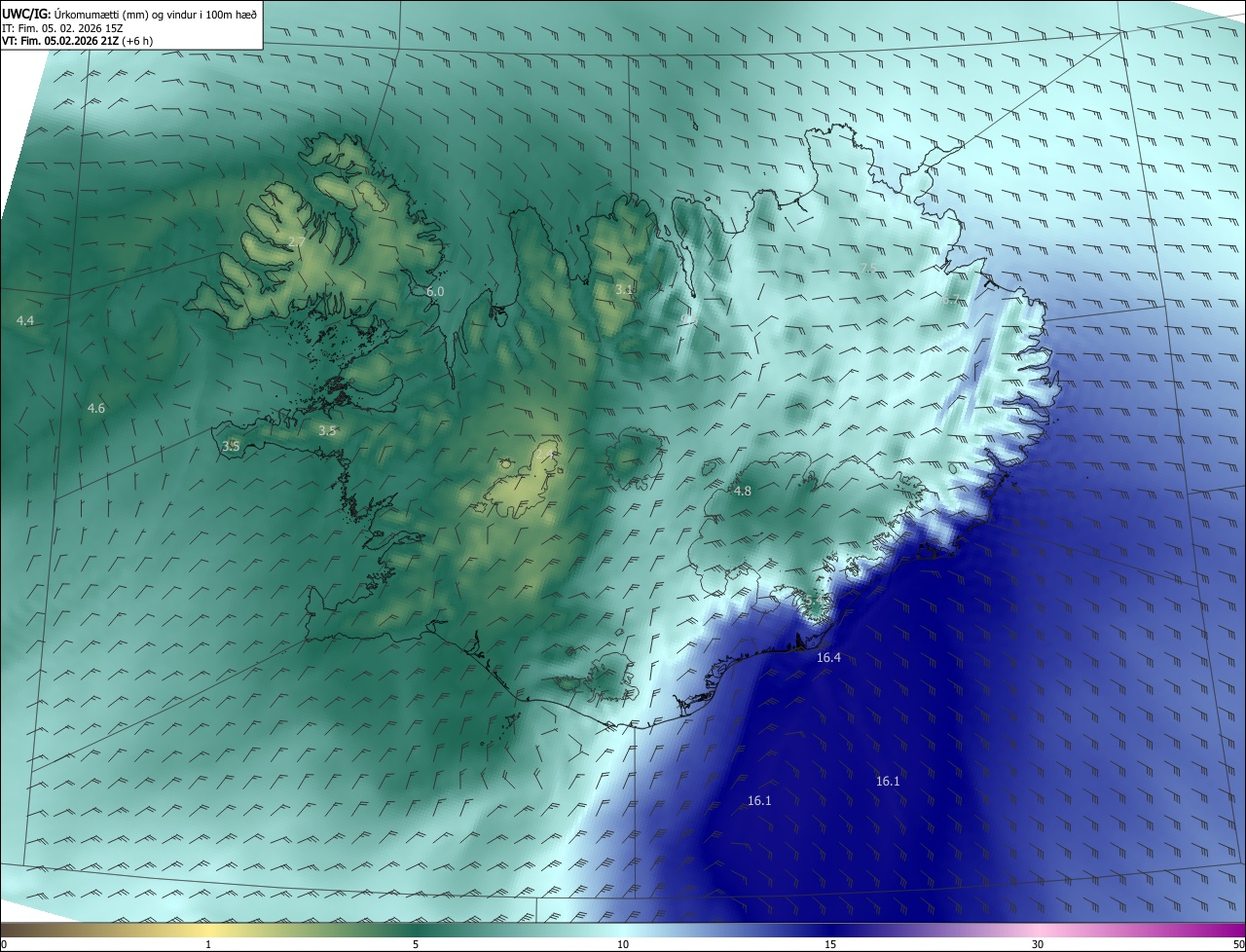The image size is (1246, 952).
Task: Click the 0 tick label on the color scale
Action: (x=4, y=944)
